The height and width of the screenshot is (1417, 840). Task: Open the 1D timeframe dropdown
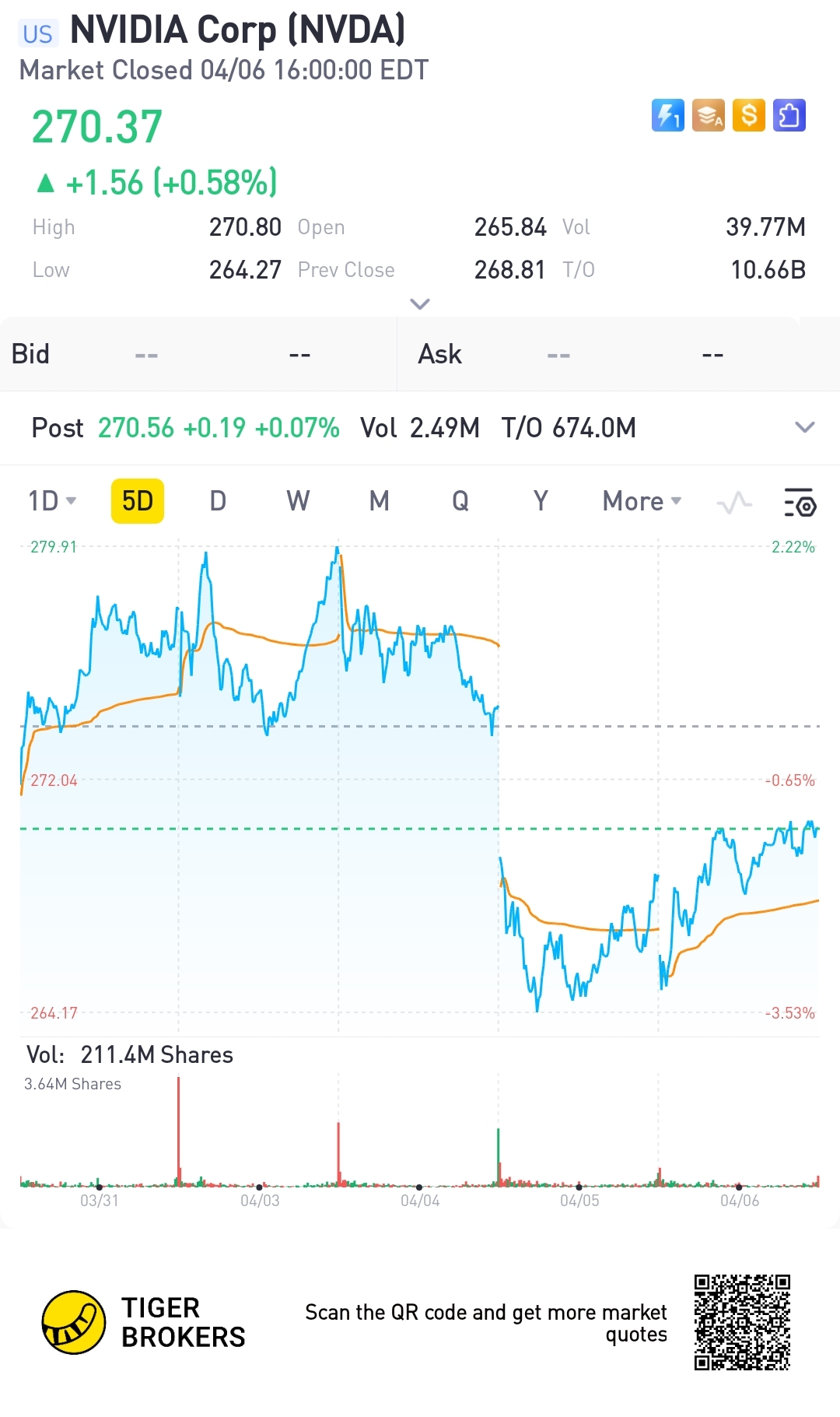[52, 501]
